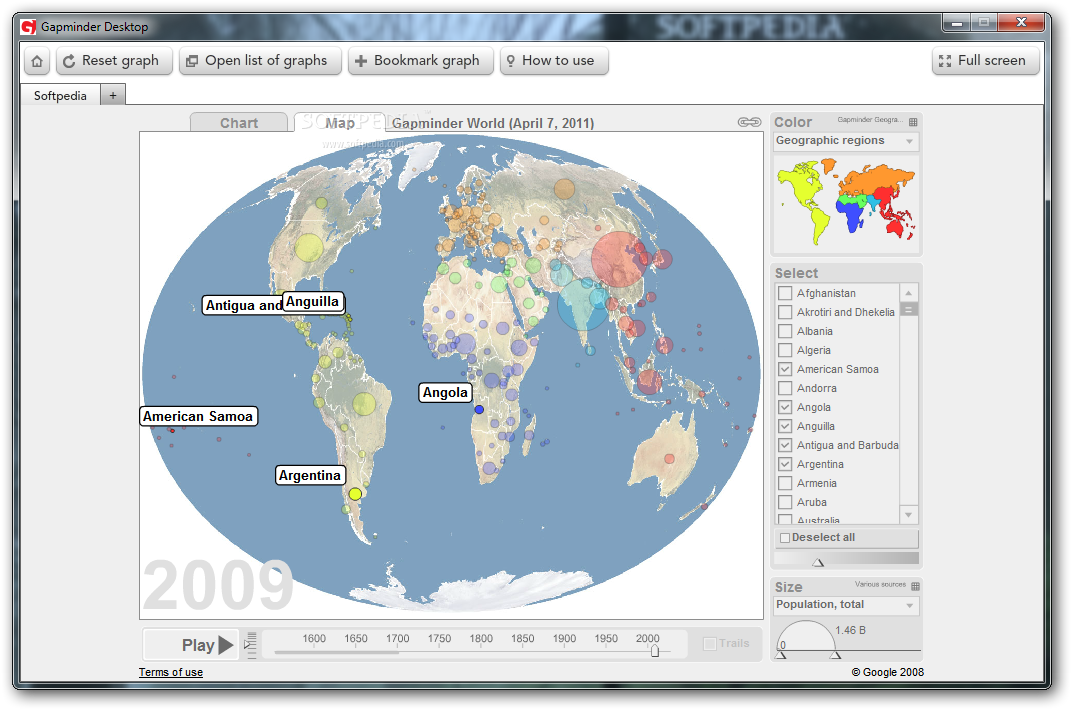Click the Argentina yellow bubble on the map
Viewport: 1072px width, 710px height.
[x=355, y=493]
